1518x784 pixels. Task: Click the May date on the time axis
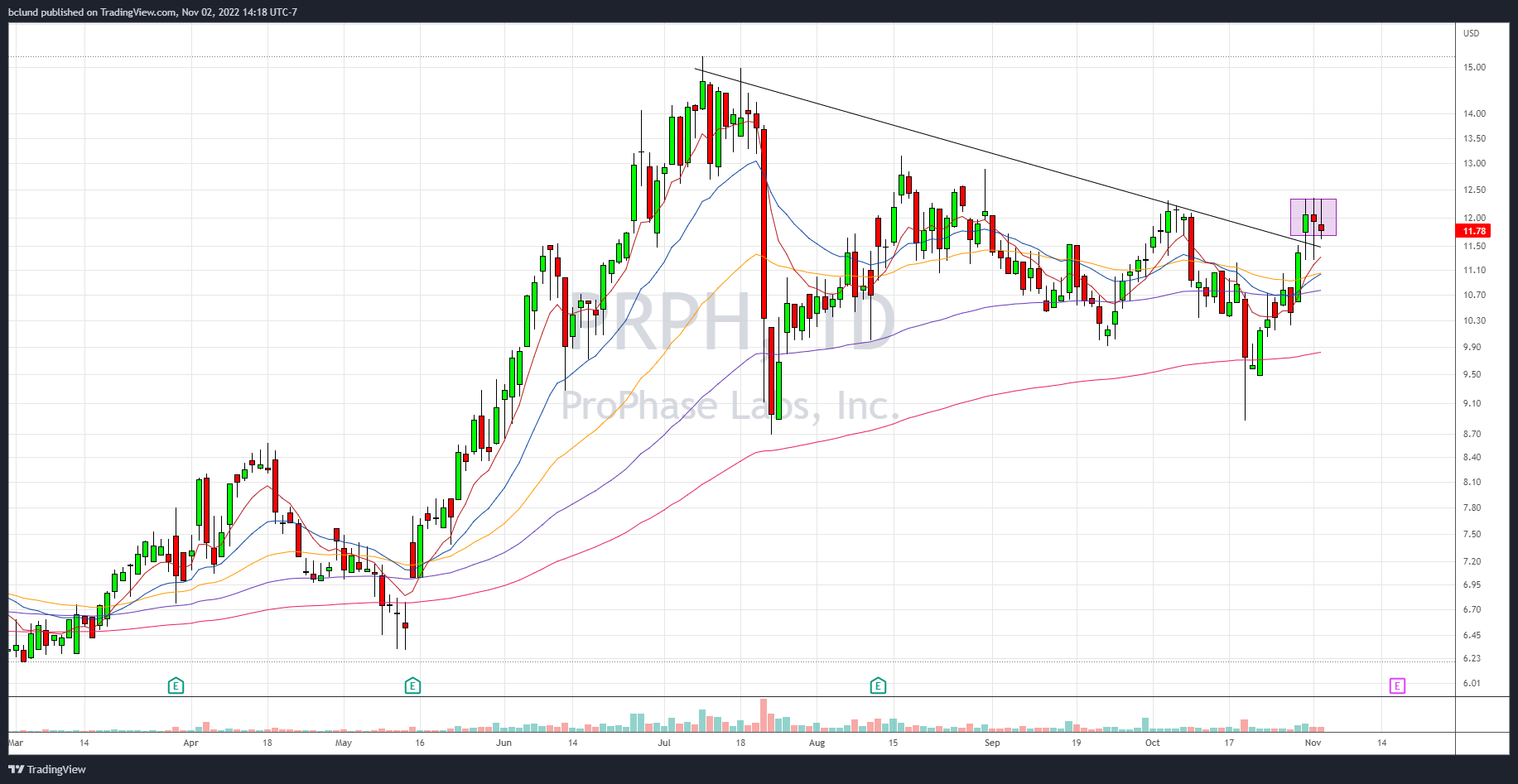coord(344,743)
